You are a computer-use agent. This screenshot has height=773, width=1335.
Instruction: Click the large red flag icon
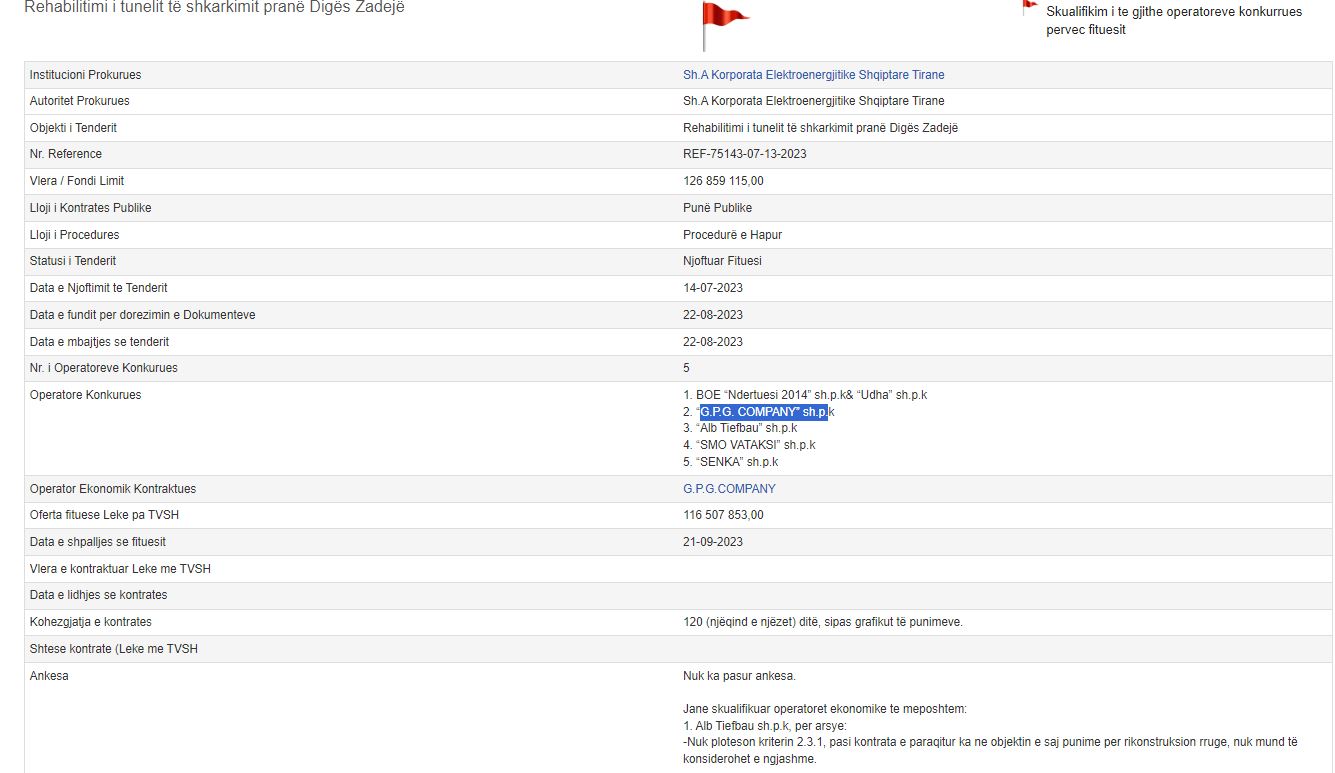(x=722, y=21)
